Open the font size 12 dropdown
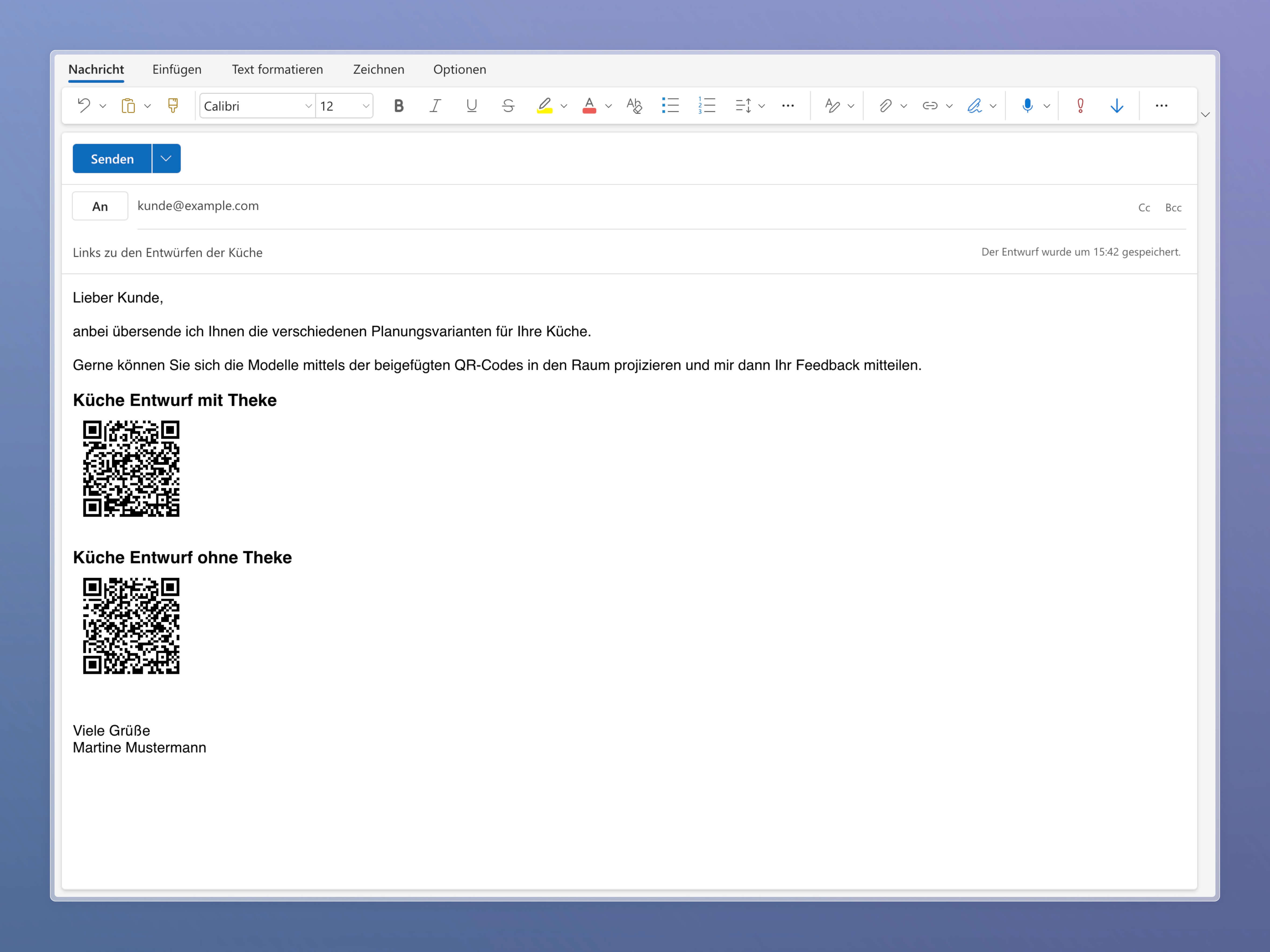The width and height of the screenshot is (1270, 952). pos(365,106)
